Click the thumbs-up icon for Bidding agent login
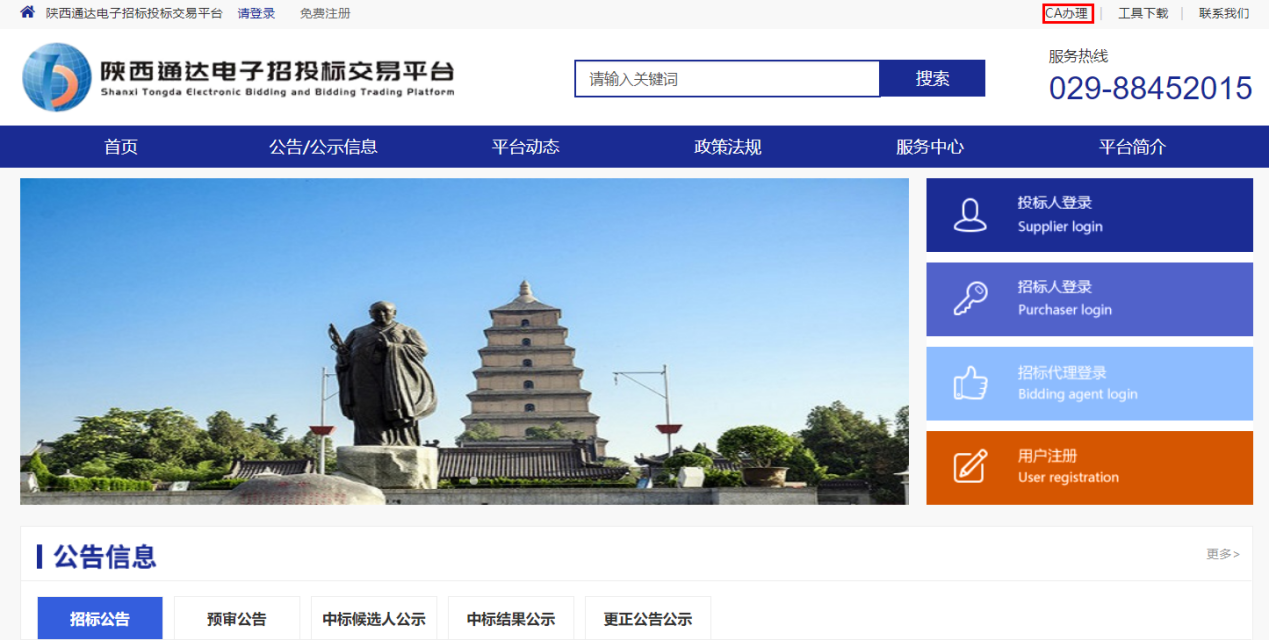Screen dimensions: 1269x640 tap(970, 383)
